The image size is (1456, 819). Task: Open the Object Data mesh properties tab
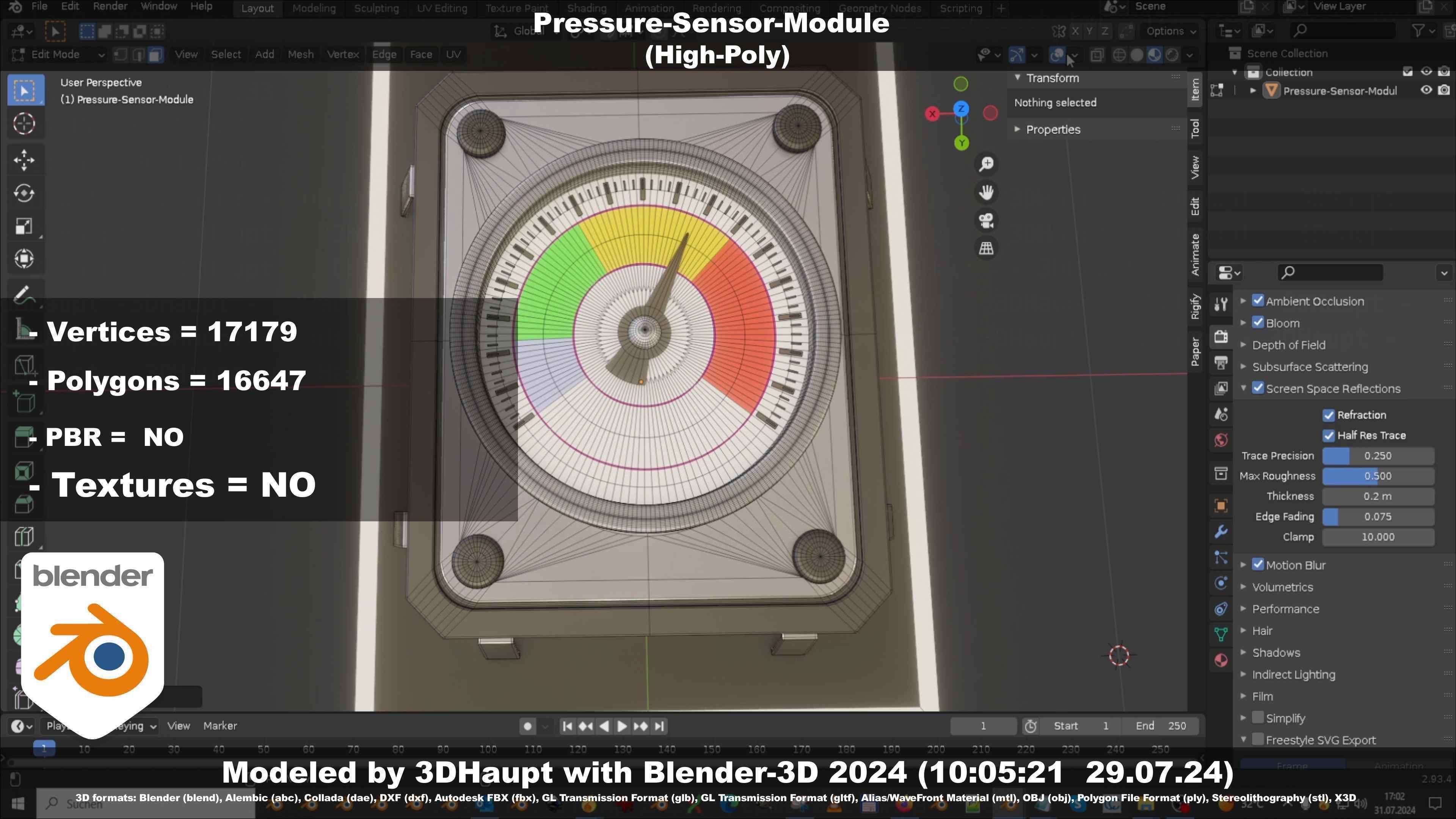click(1221, 635)
